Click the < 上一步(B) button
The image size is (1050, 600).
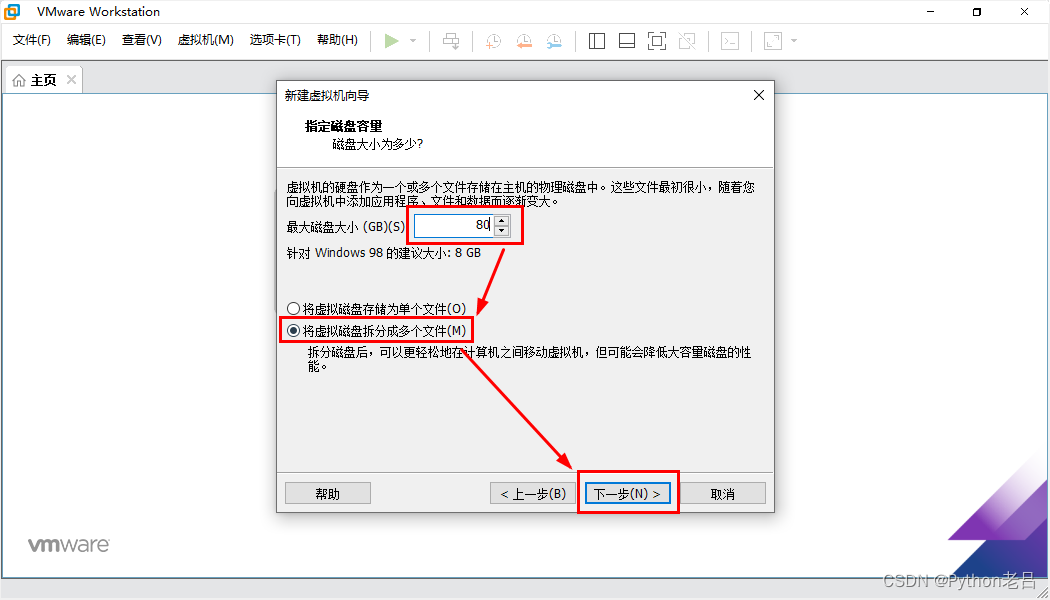click(533, 494)
